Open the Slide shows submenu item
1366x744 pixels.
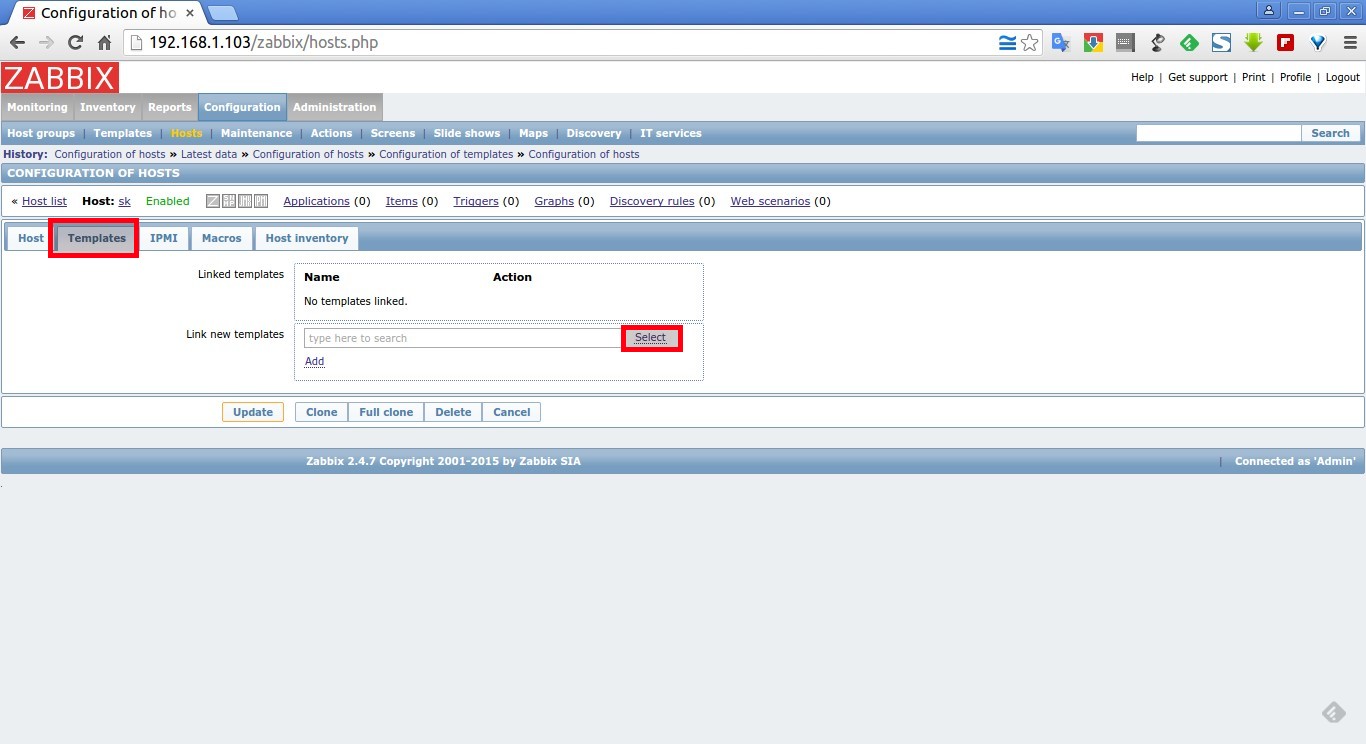pos(467,133)
